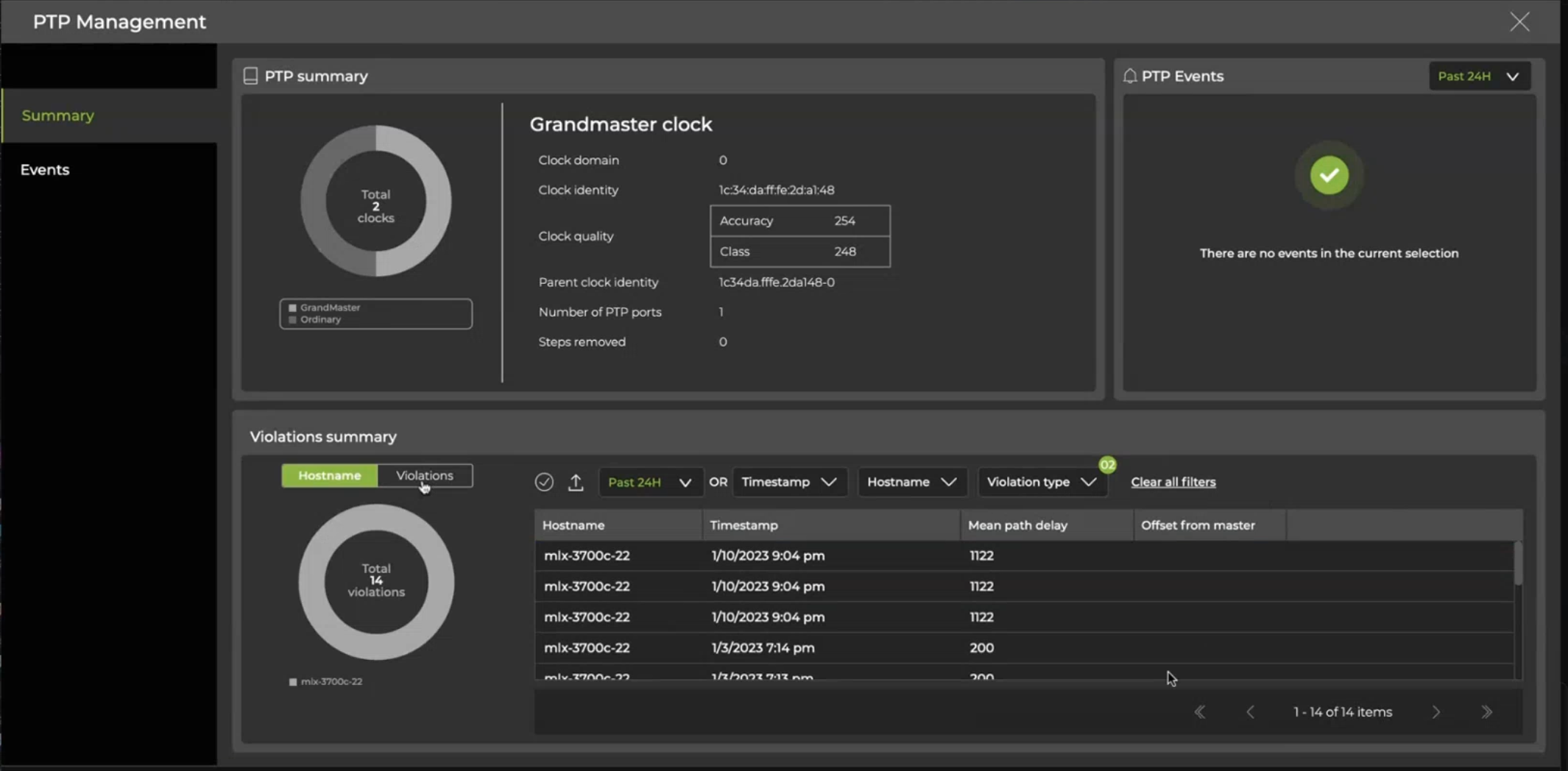Image resolution: width=1568 pixels, height=771 pixels.
Task: Open the Timestamp filter dropdown
Action: tap(788, 482)
